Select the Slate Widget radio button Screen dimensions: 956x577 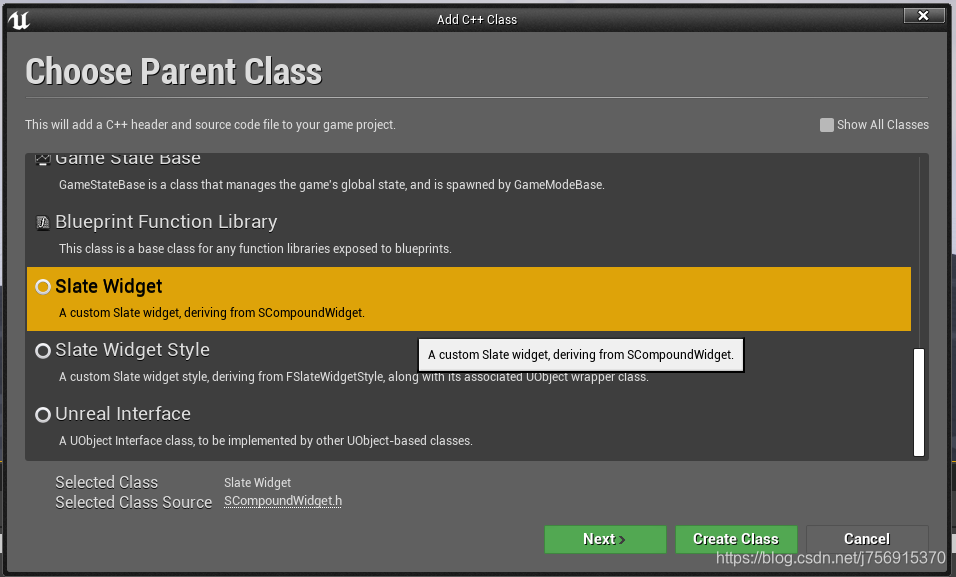[42, 286]
